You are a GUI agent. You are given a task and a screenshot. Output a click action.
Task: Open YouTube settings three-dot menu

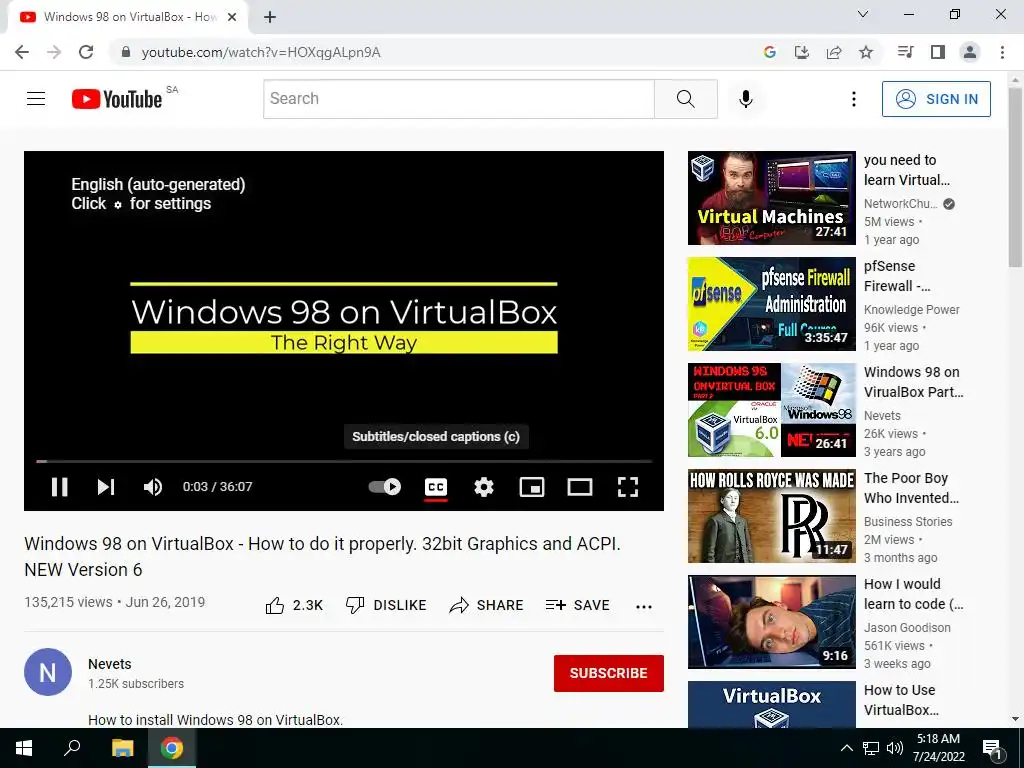[x=854, y=99]
